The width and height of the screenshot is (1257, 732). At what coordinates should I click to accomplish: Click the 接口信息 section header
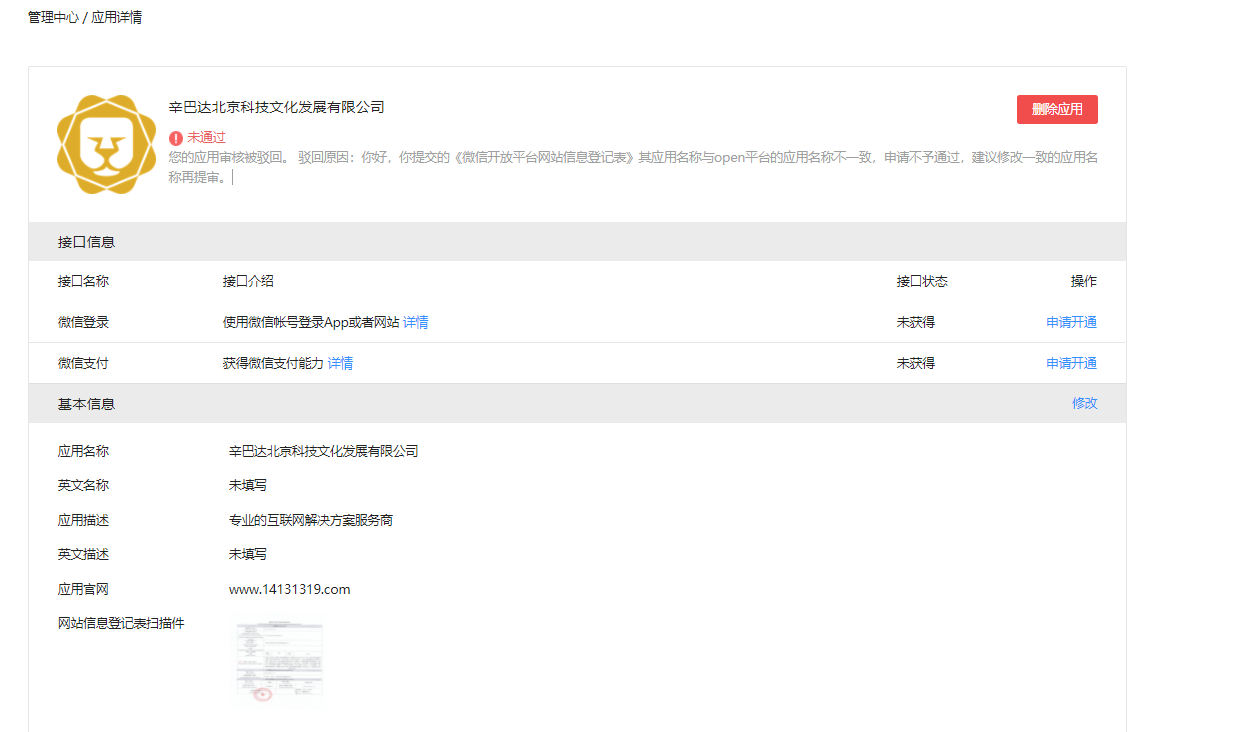click(577, 242)
